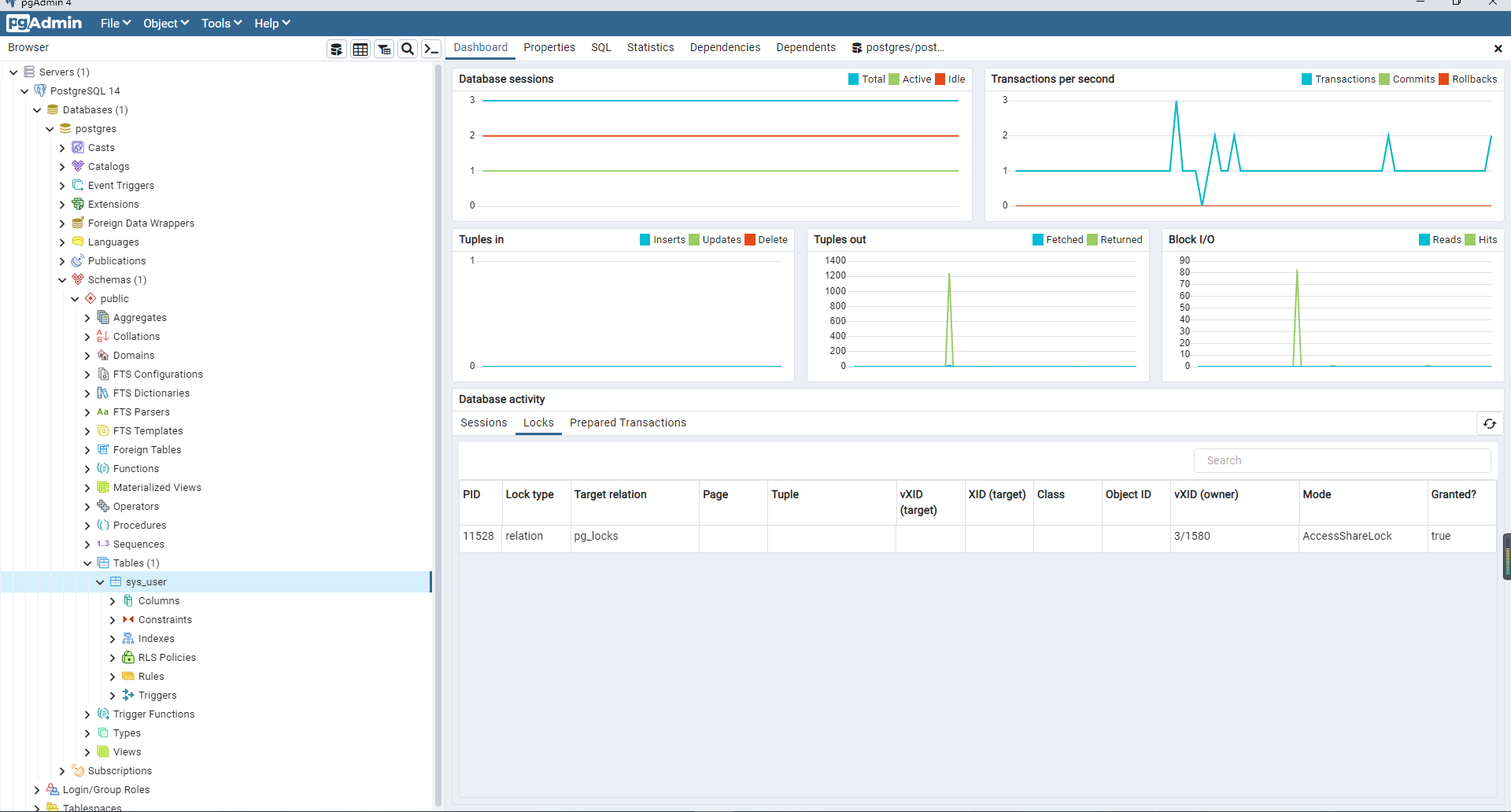Expand the Login/Group Roles node

tap(37, 790)
